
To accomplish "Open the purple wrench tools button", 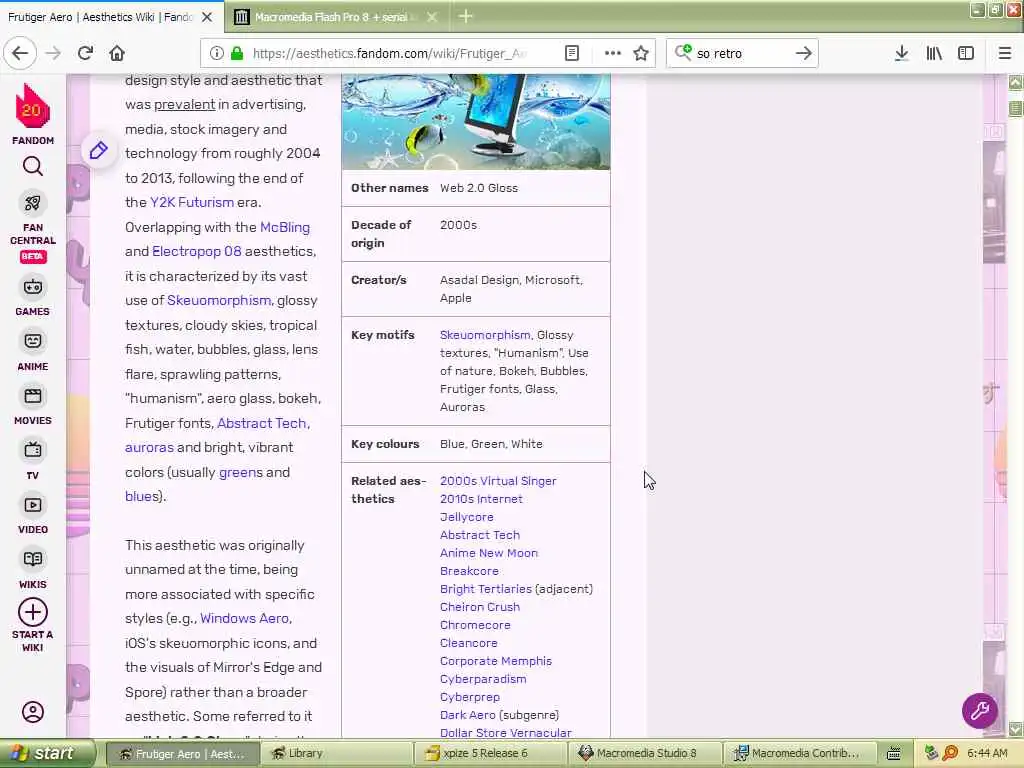I will tap(979, 710).
